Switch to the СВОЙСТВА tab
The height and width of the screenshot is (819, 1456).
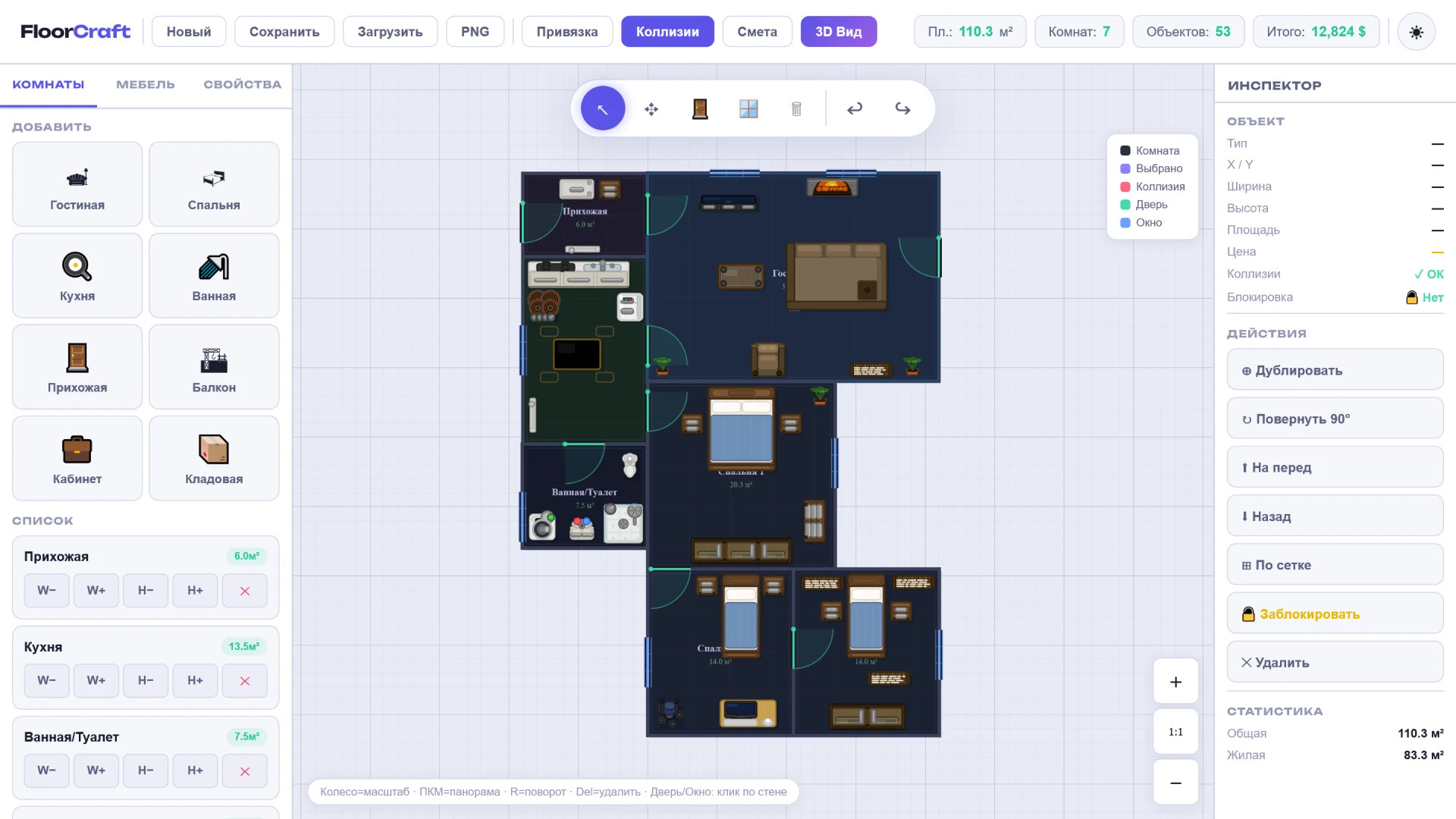pos(242,84)
